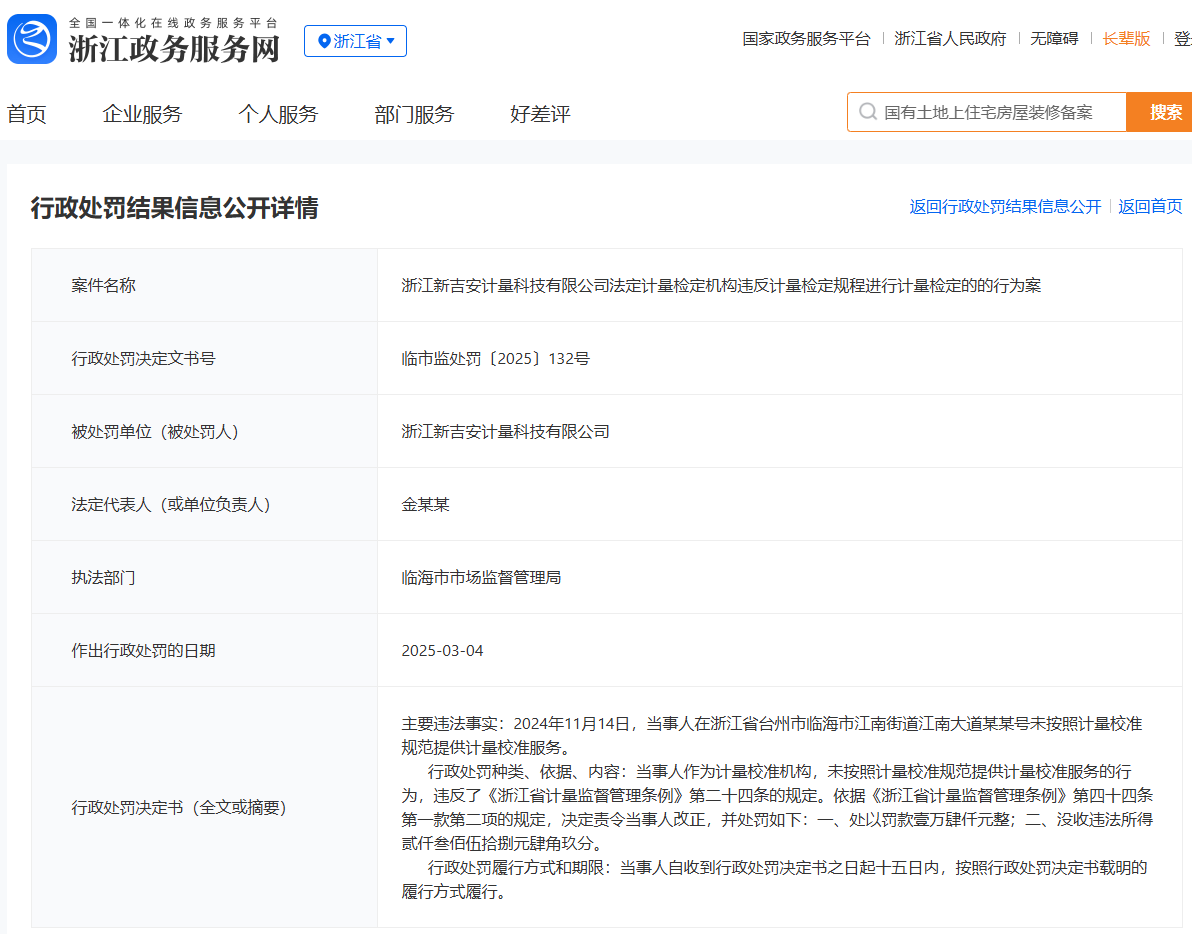This screenshot has height=934, width=1192.
Task: Switch to 长辈版 elder-friendly version
Action: point(1126,39)
